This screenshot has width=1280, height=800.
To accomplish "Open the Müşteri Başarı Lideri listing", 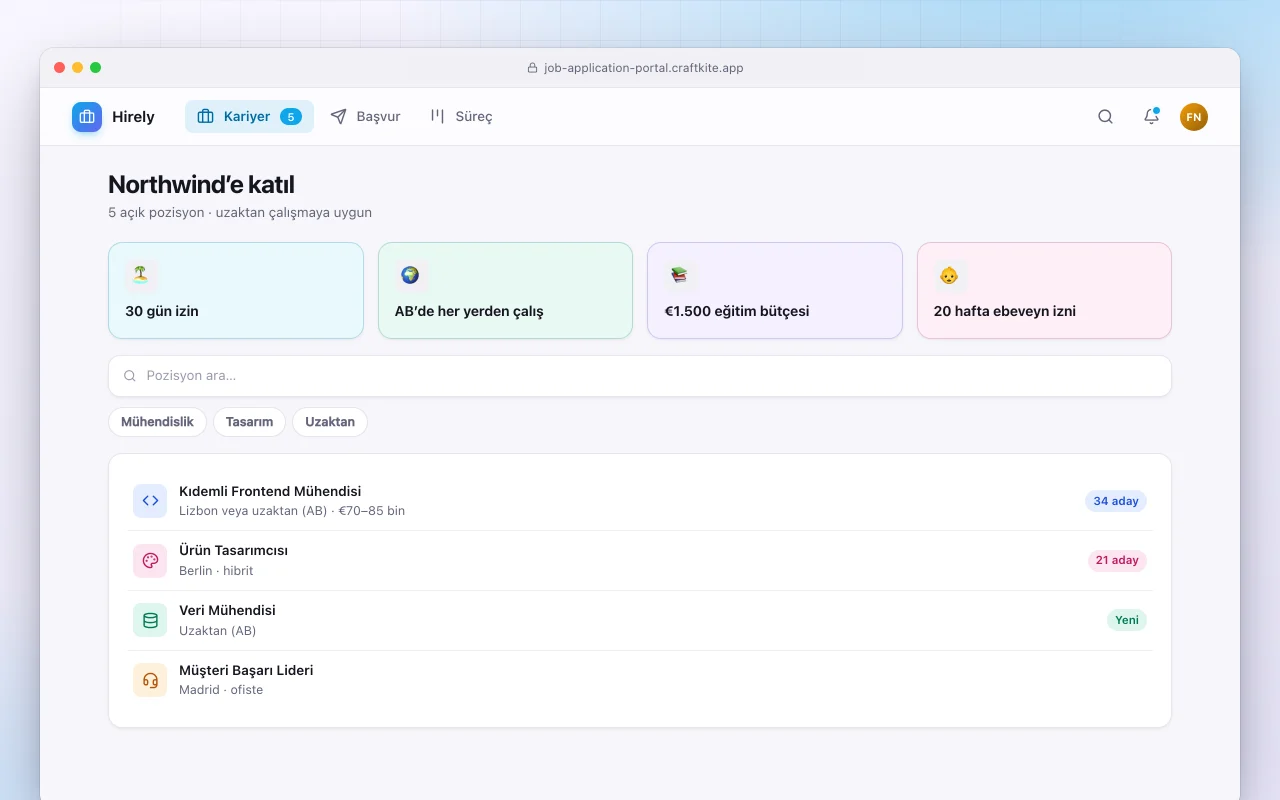I will tap(640, 680).
